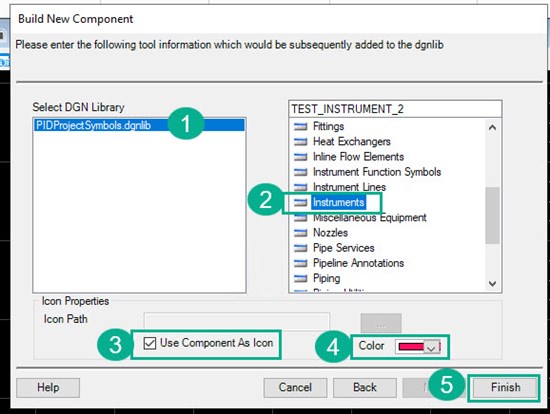Click the Piping category icon
550x414 pixels.
(300, 279)
